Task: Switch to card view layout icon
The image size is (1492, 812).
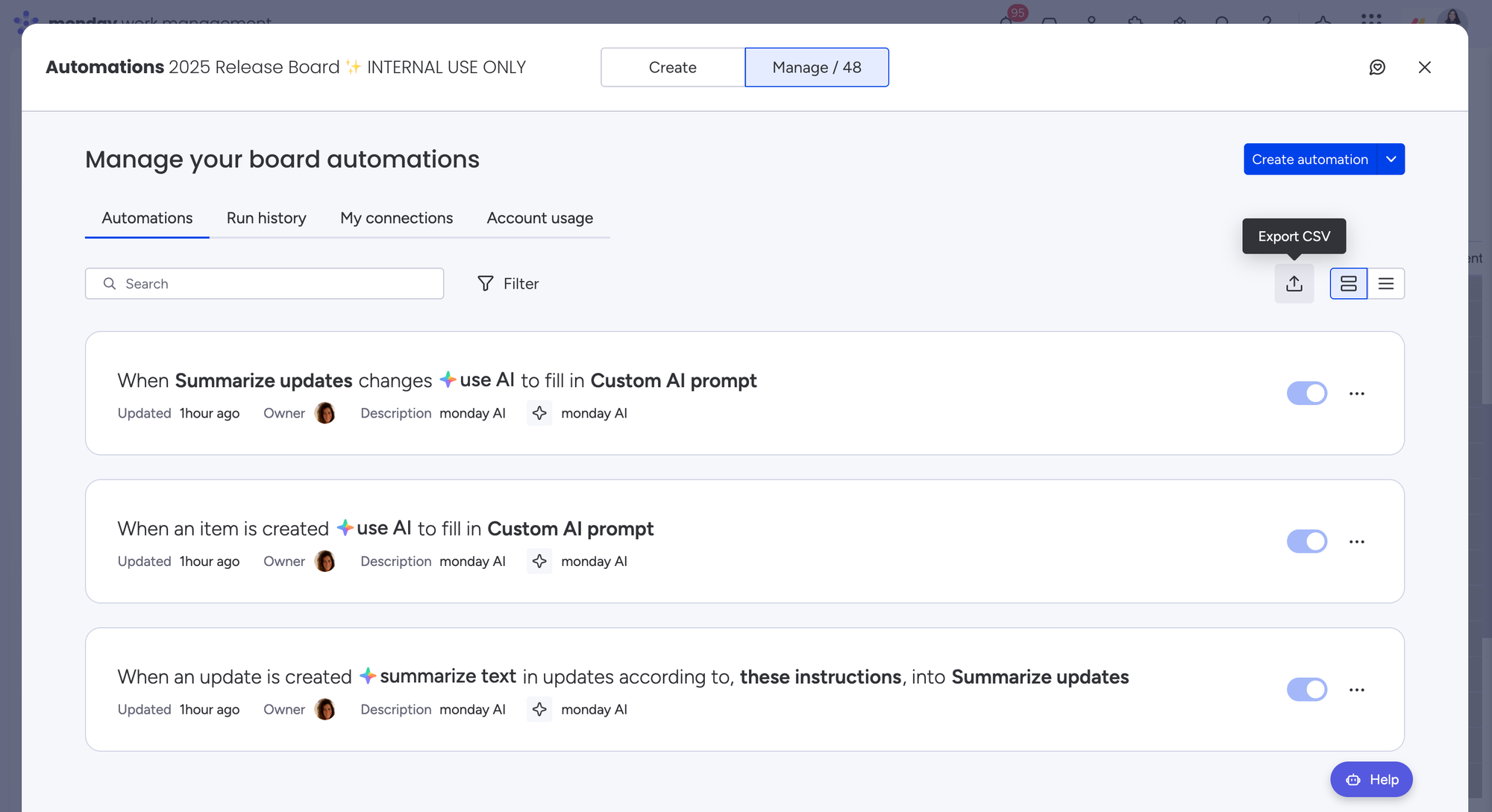Action: click(x=1348, y=283)
